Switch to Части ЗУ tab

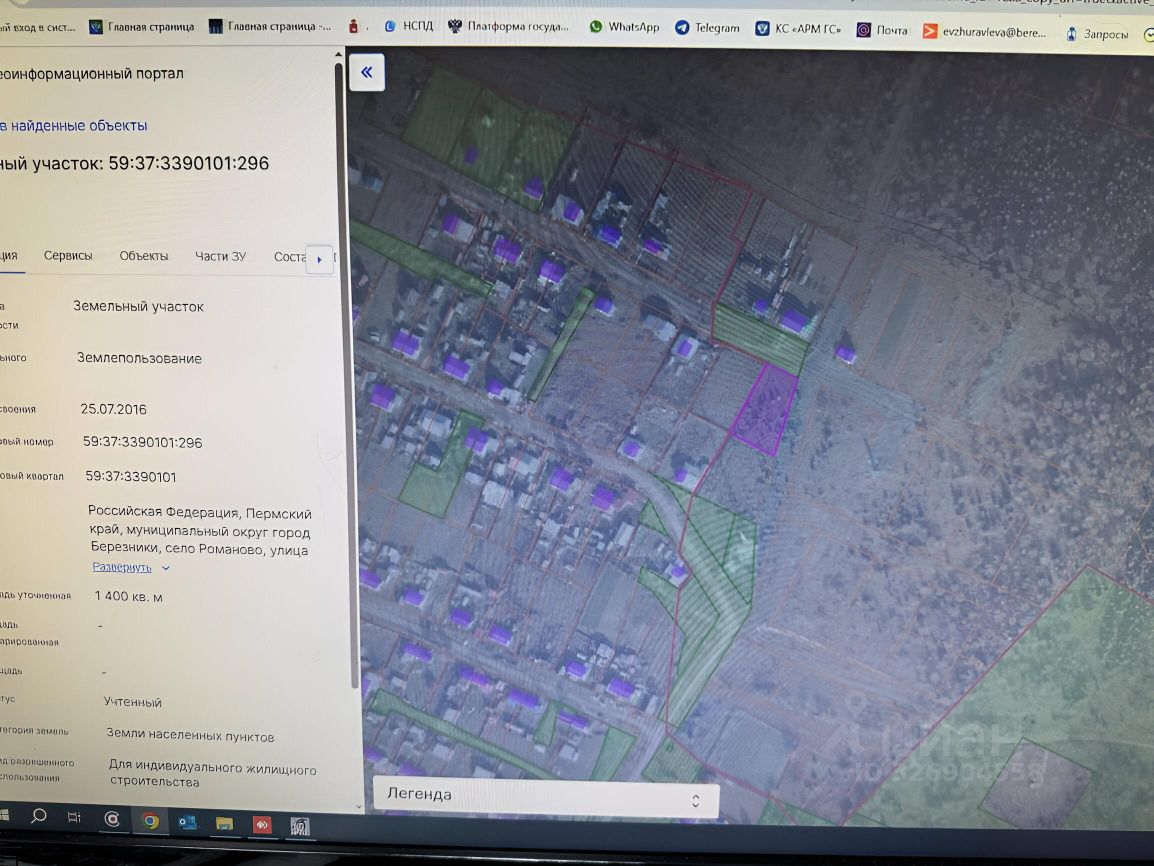pos(220,256)
